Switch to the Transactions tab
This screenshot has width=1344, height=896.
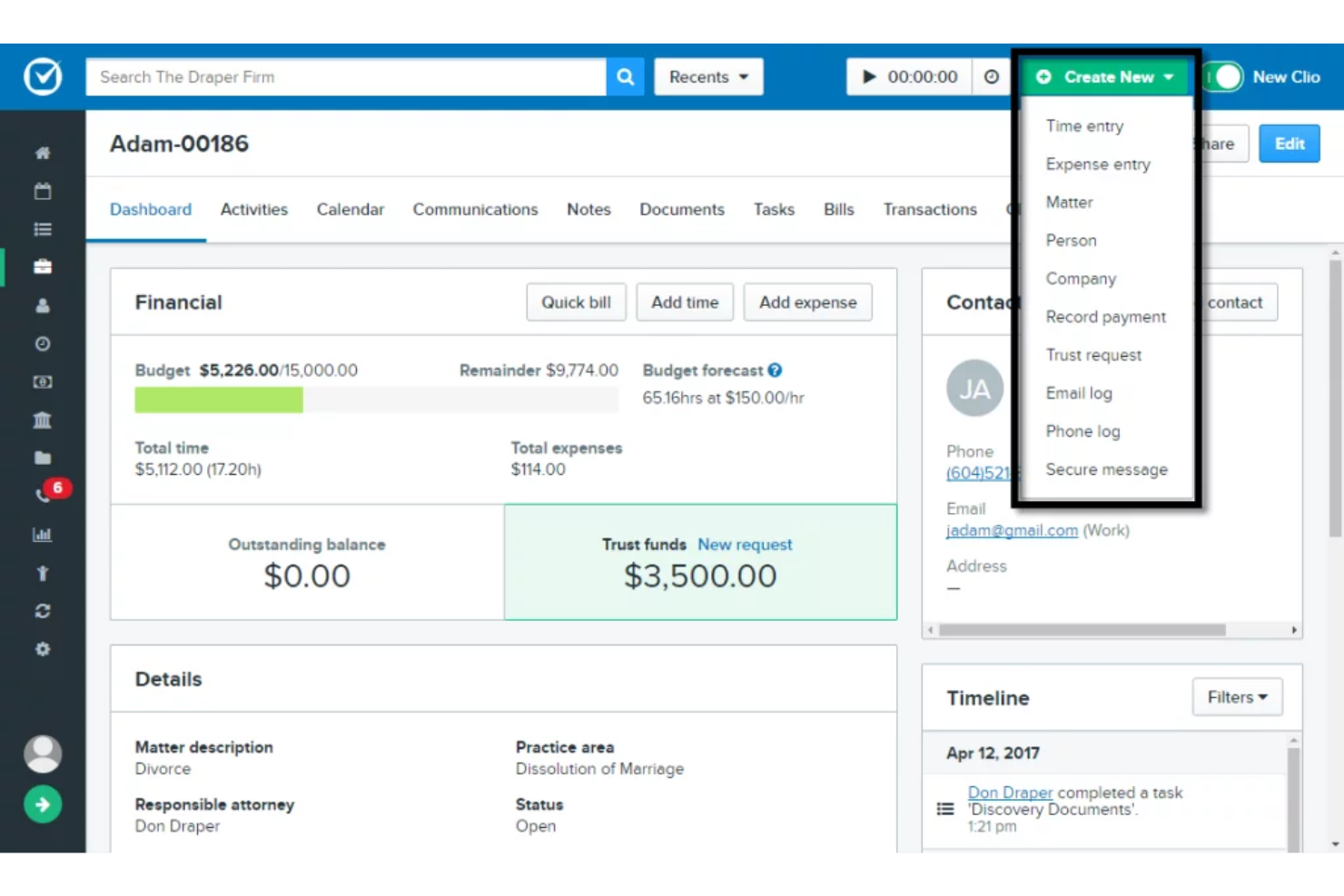pos(929,210)
